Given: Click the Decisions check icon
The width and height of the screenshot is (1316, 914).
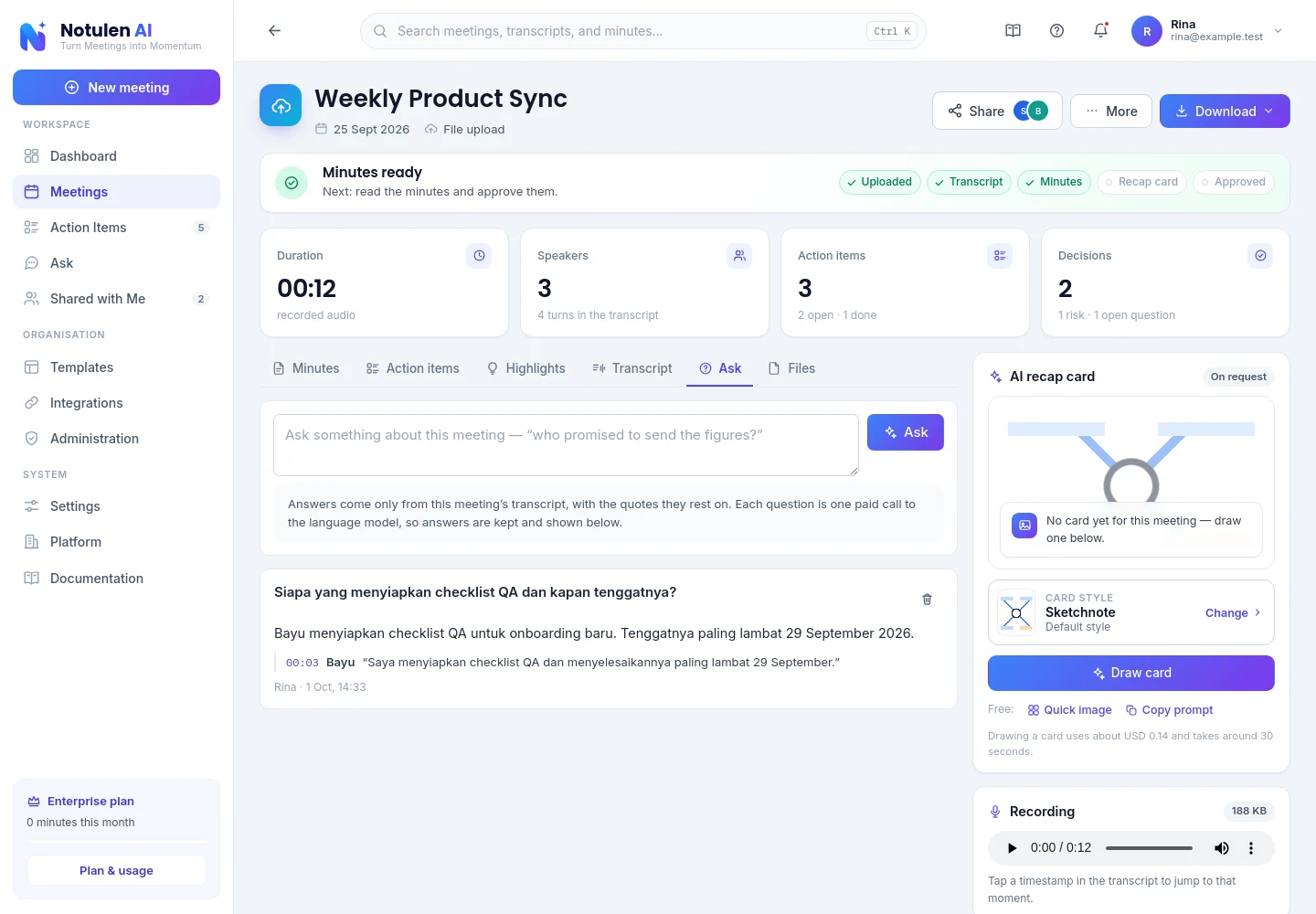Looking at the screenshot, I should click(1260, 256).
